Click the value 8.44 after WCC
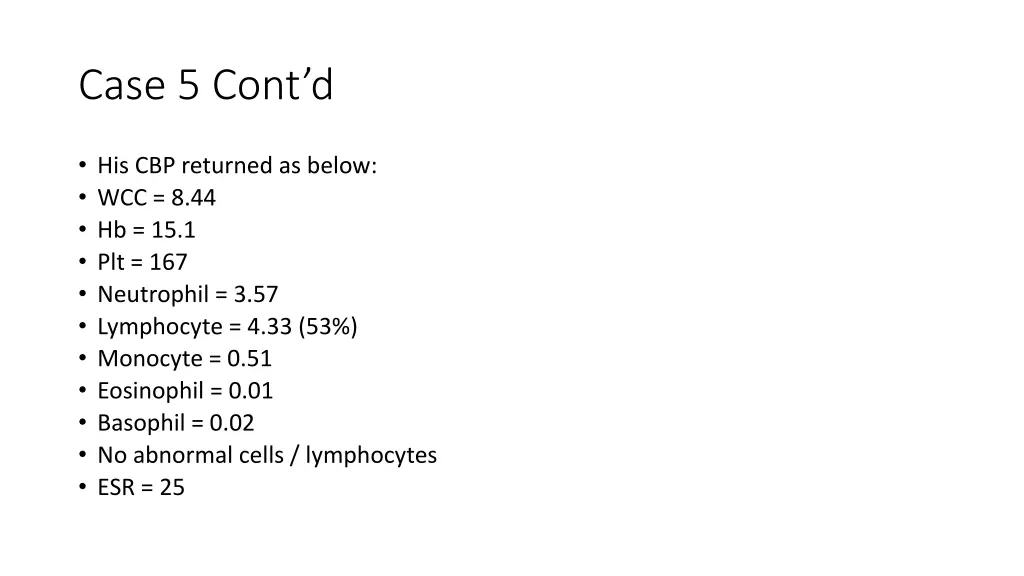 [x=193, y=198]
